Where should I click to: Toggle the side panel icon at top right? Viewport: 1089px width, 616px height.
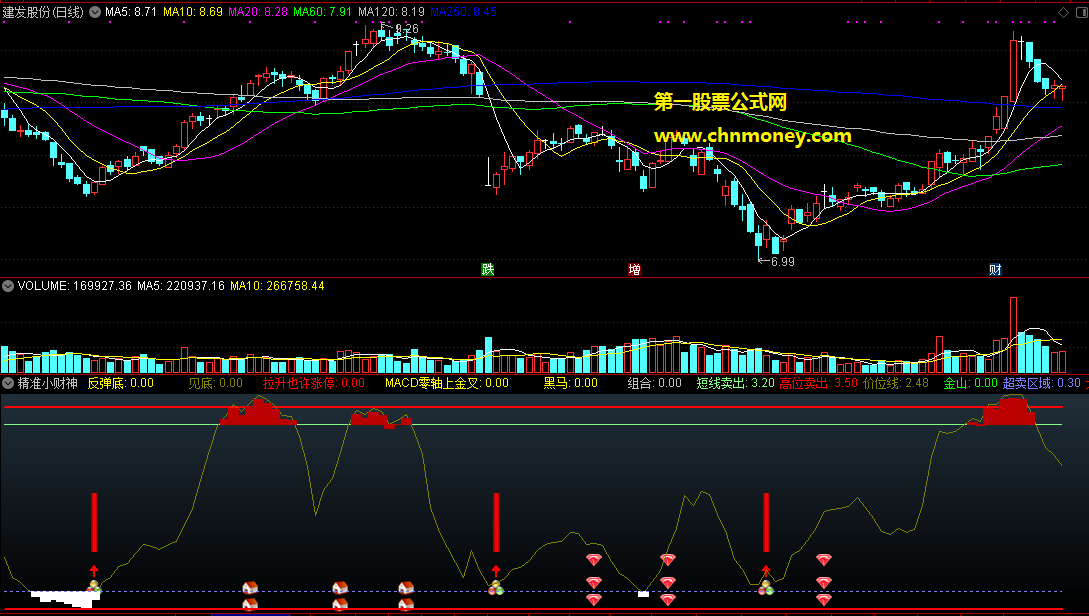(1080, 13)
